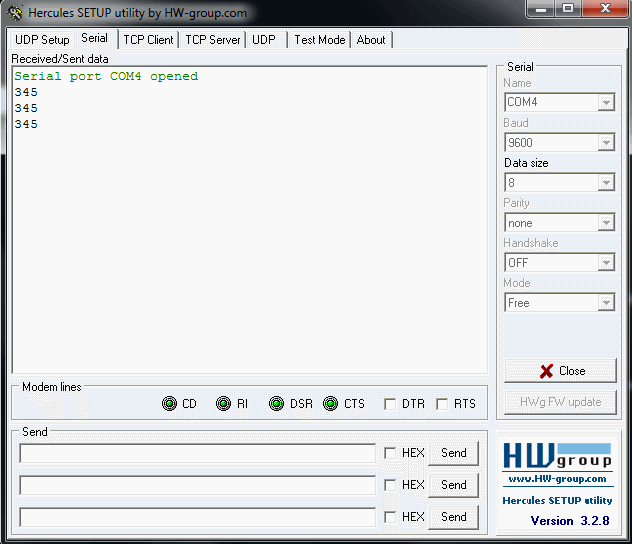Enable HEX for the third send line
The height and width of the screenshot is (544, 632).
390,517
